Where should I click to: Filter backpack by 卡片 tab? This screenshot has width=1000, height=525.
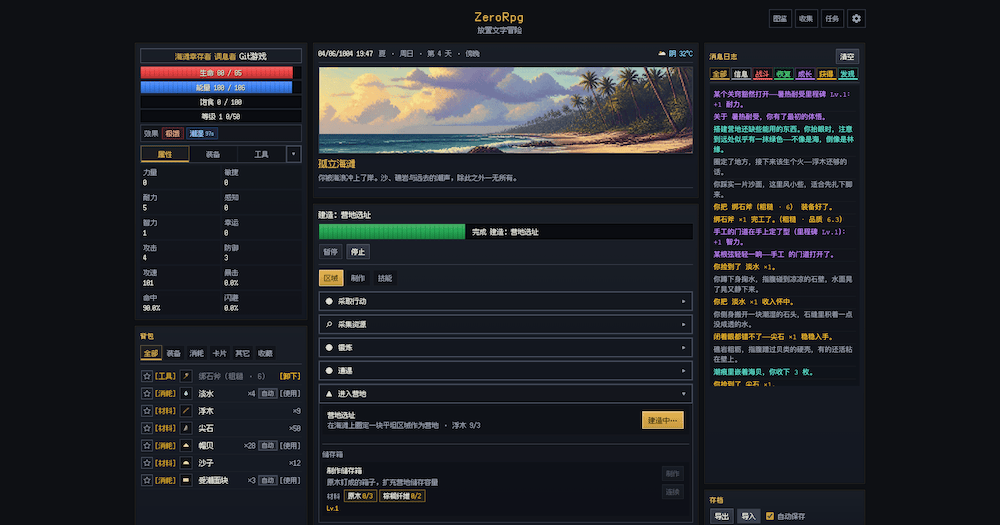coord(219,353)
